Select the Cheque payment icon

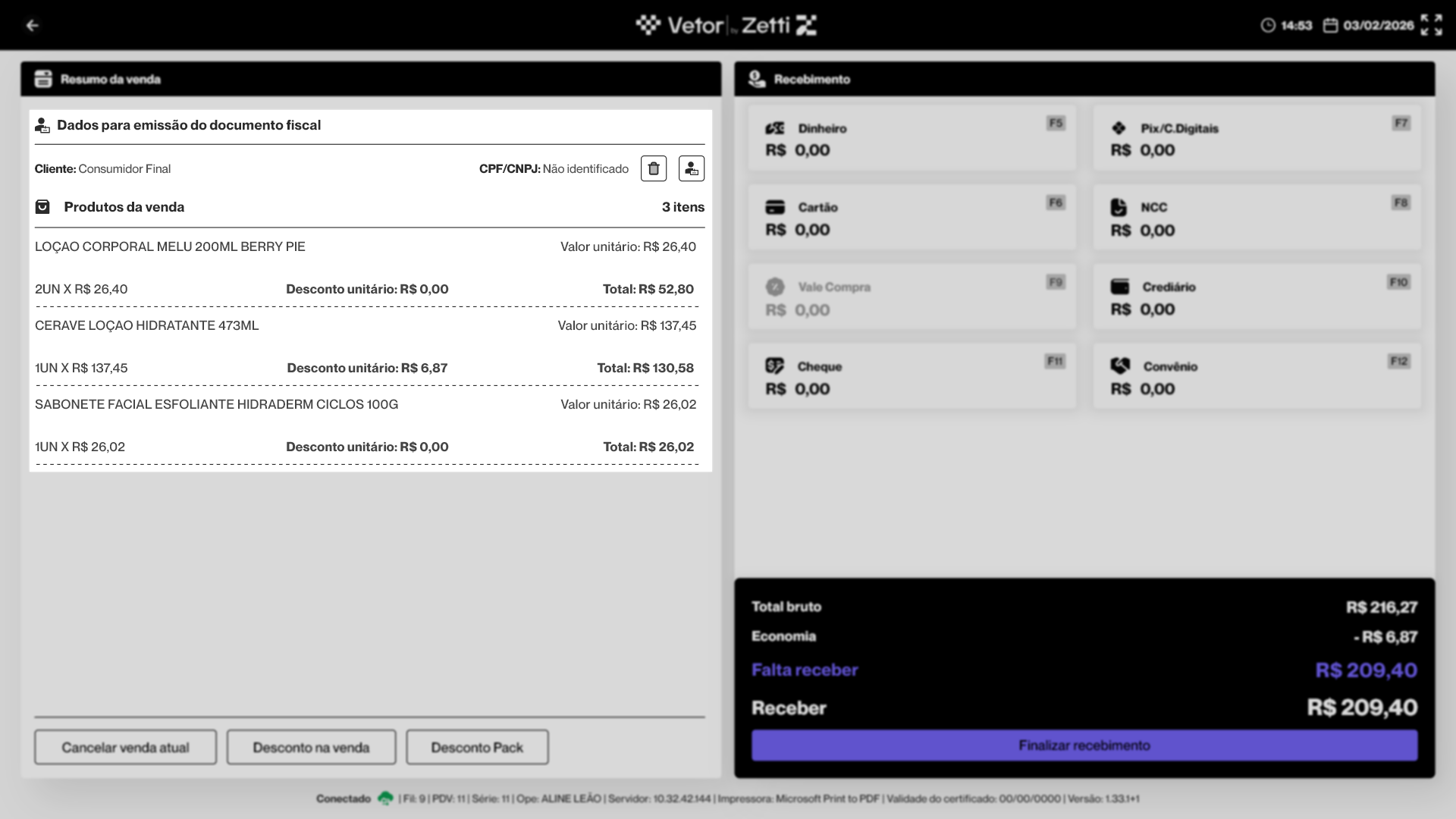coord(774,366)
